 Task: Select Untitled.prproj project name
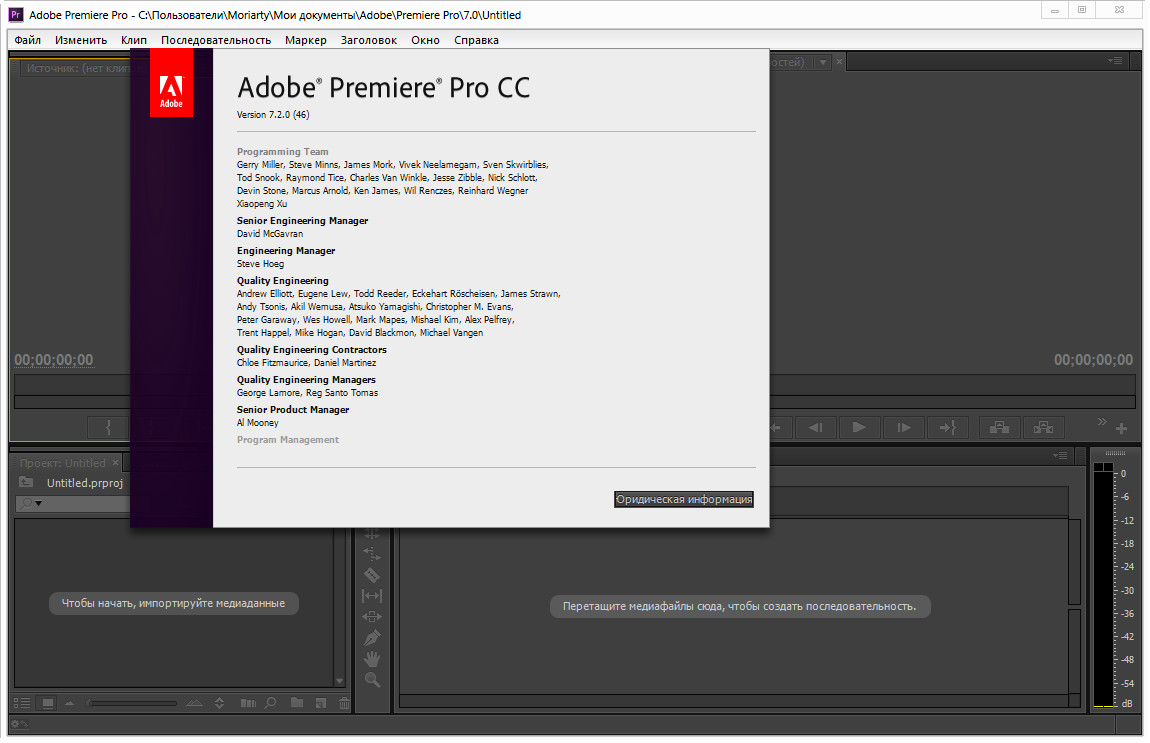tap(84, 483)
